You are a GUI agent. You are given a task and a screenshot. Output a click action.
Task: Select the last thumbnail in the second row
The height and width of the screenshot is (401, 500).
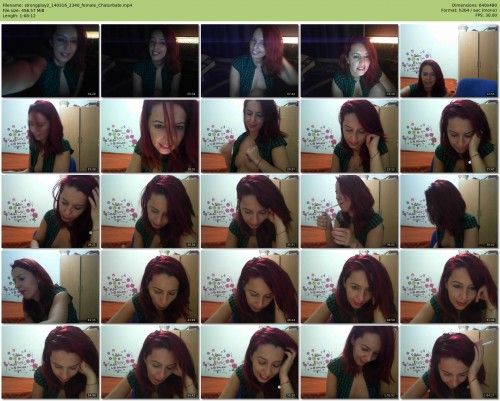(x=449, y=136)
